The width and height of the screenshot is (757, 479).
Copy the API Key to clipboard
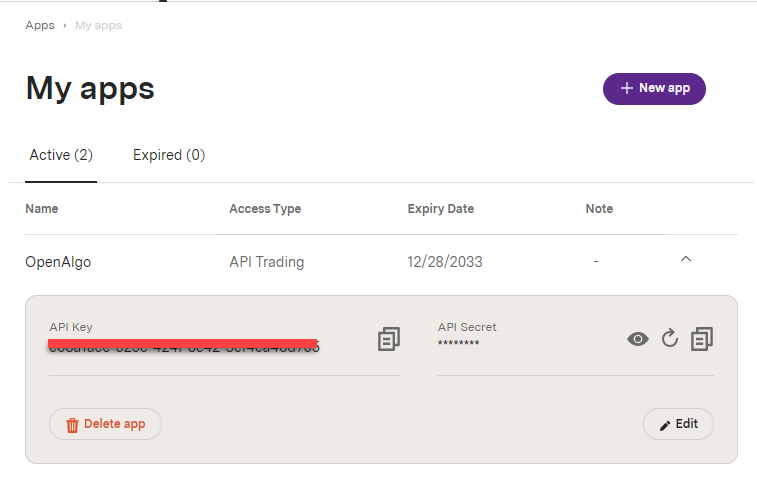(388, 340)
